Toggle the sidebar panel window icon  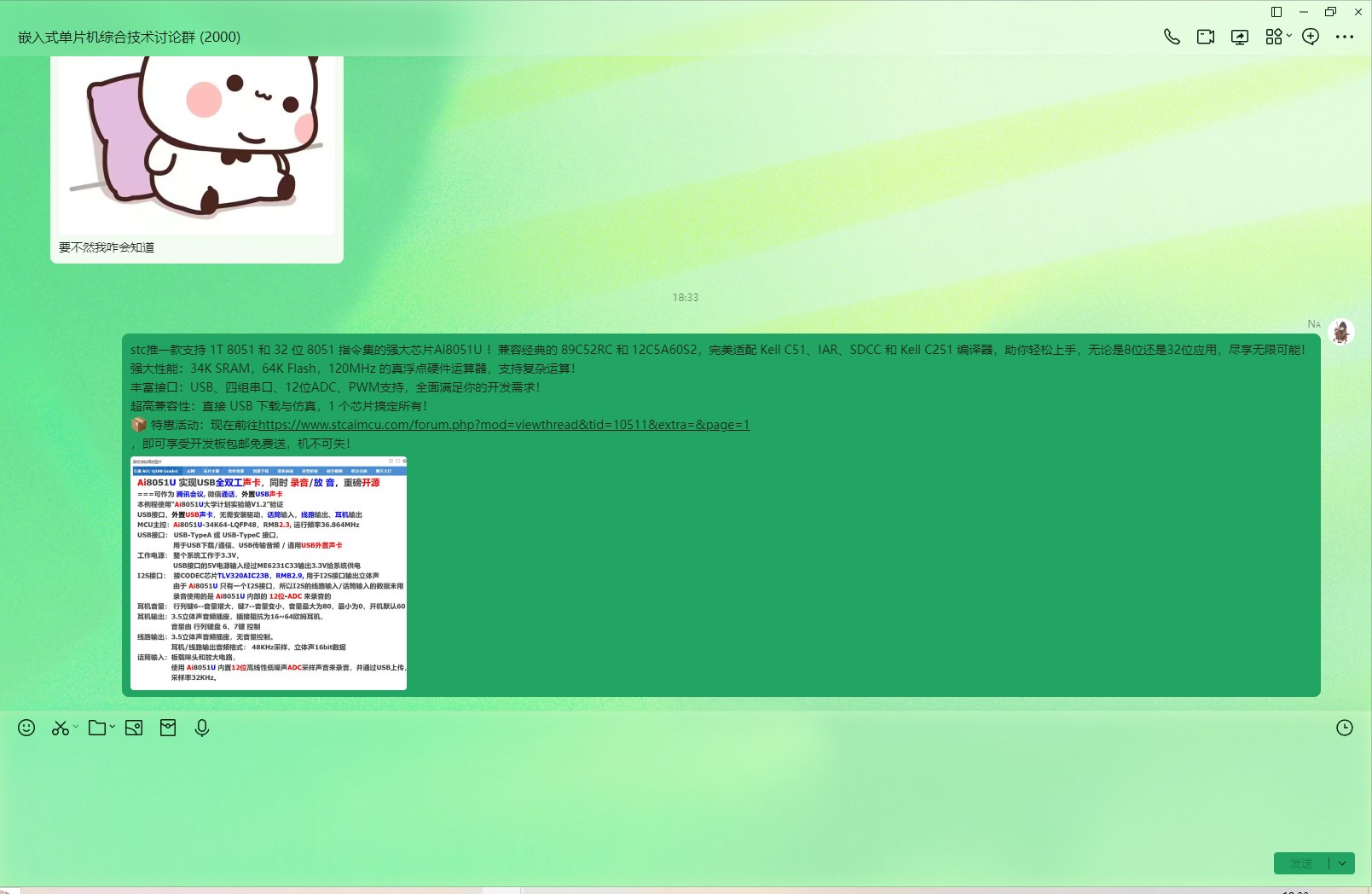[x=1276, y=12]
